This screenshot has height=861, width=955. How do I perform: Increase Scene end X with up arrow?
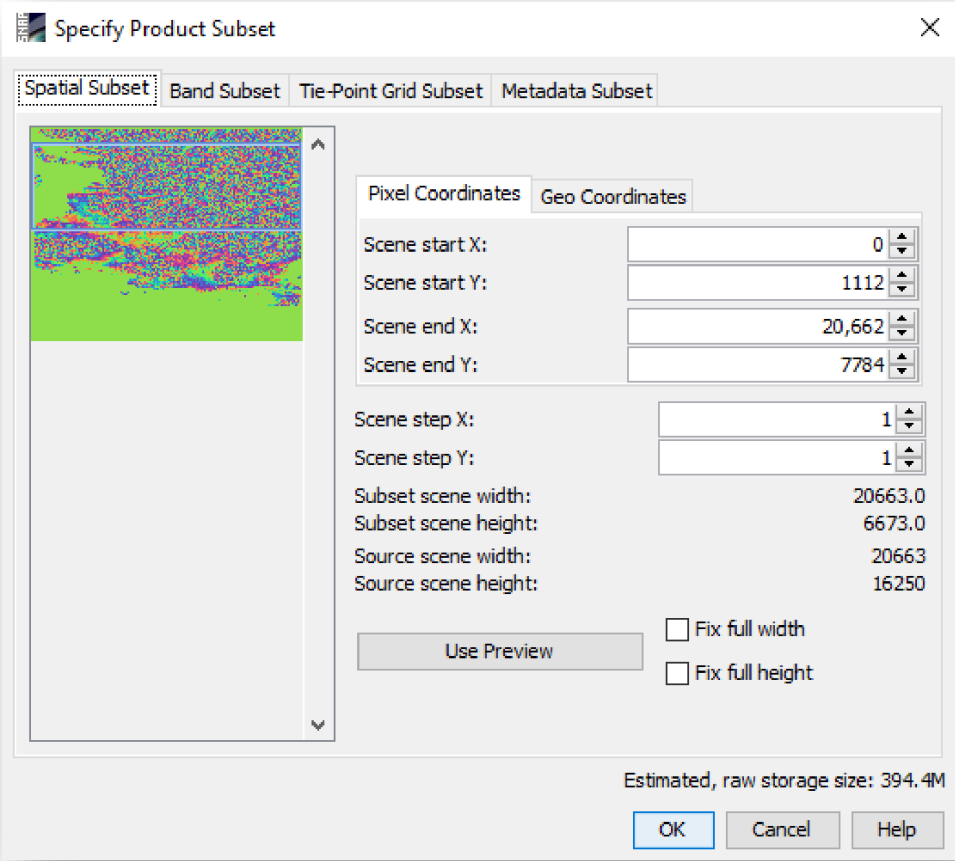point(902,319)
